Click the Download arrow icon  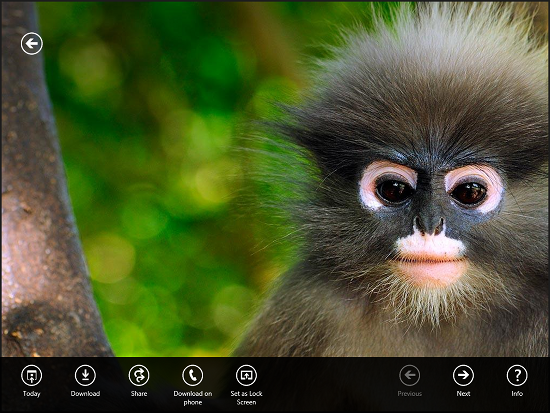click(85, 375)
